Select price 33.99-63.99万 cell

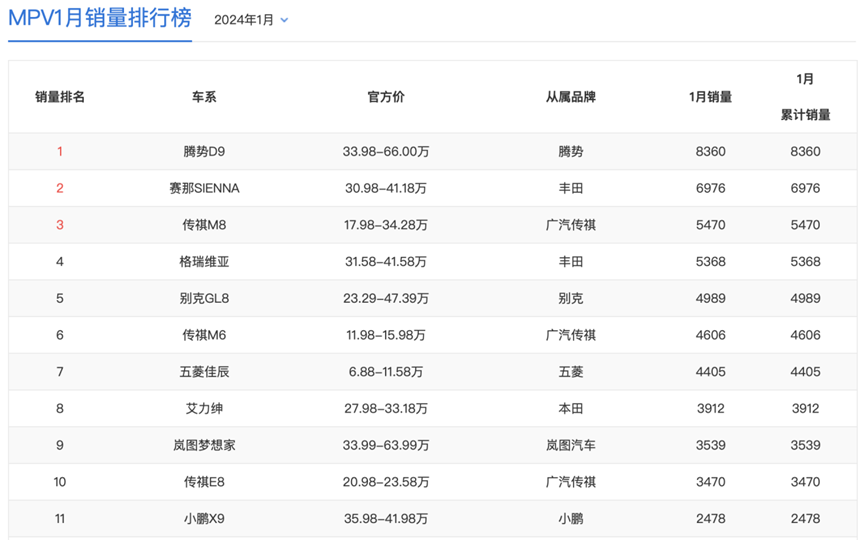pyautogui.click(x=386, y=445)
